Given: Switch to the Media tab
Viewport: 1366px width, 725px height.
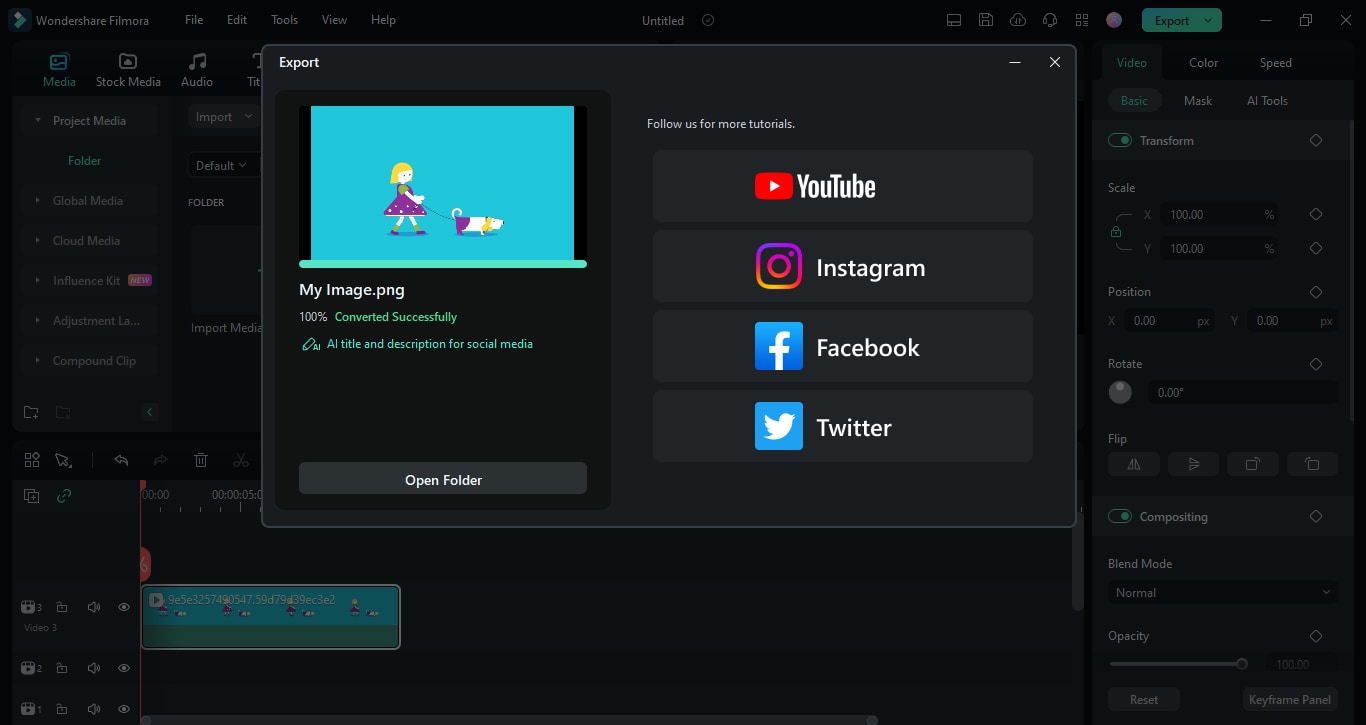Looking at the screenshot, I should [59, 70].
